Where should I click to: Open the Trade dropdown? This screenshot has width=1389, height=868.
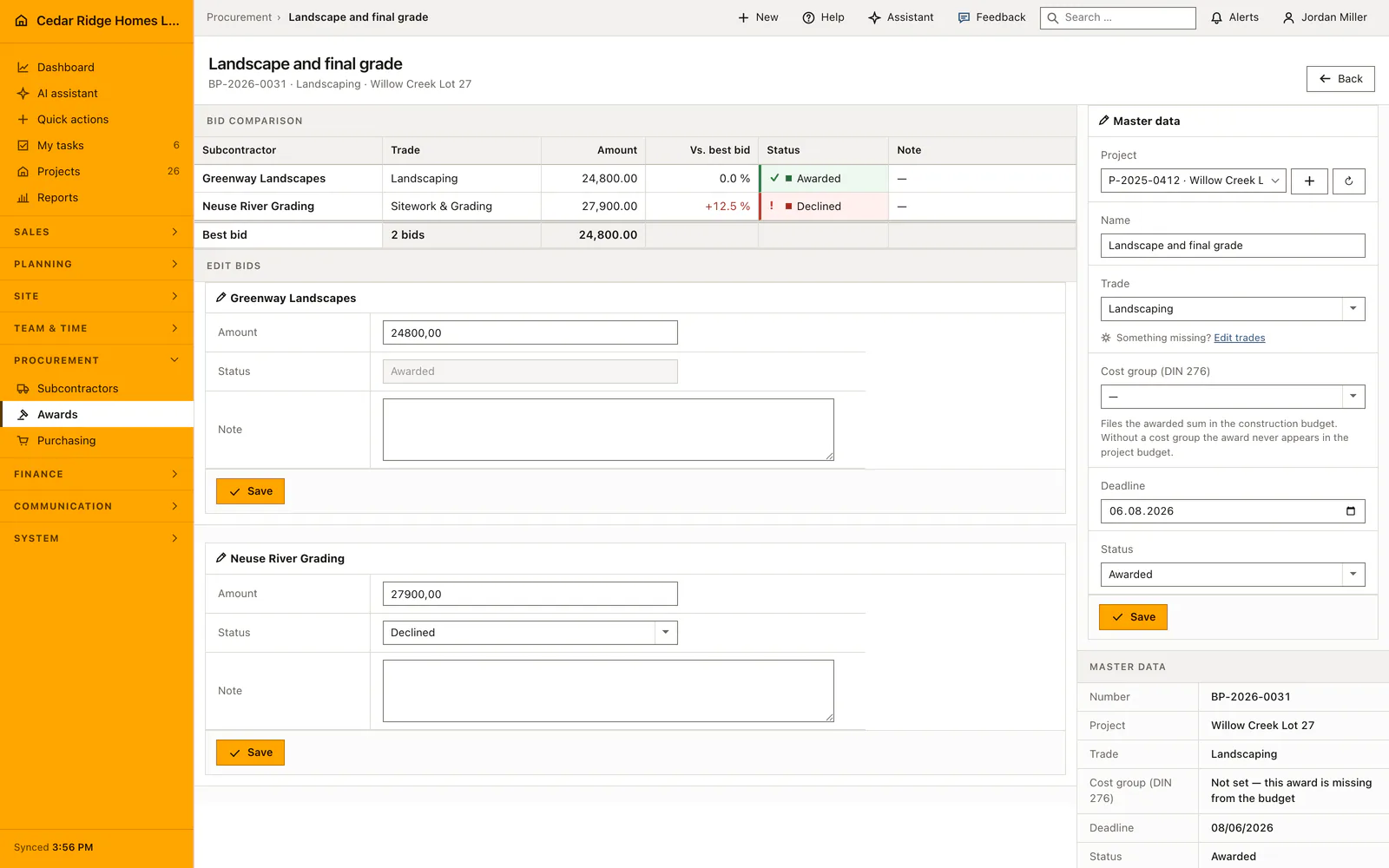click(x=1233, y=309)
